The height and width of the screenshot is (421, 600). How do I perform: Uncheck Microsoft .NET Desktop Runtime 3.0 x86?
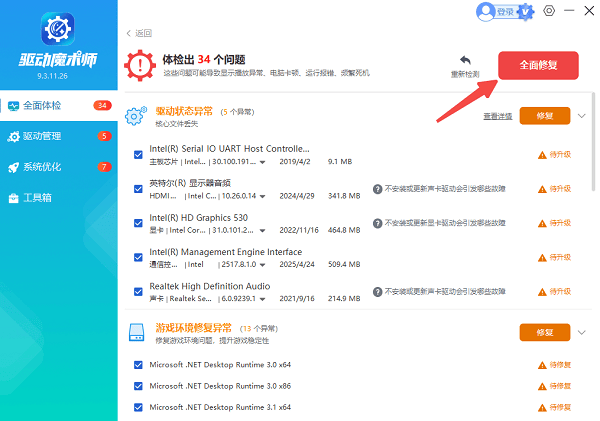138,386
